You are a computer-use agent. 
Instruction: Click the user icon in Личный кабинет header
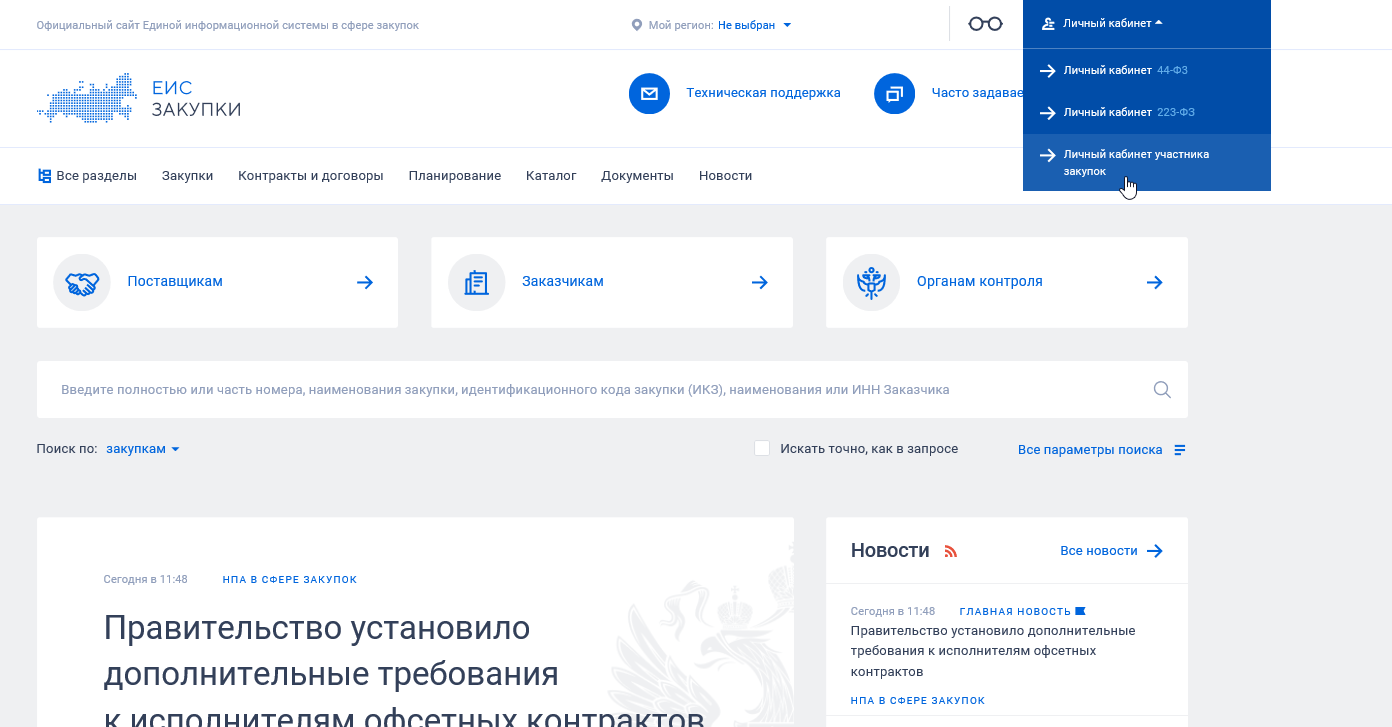click(x=1048, y=23)
